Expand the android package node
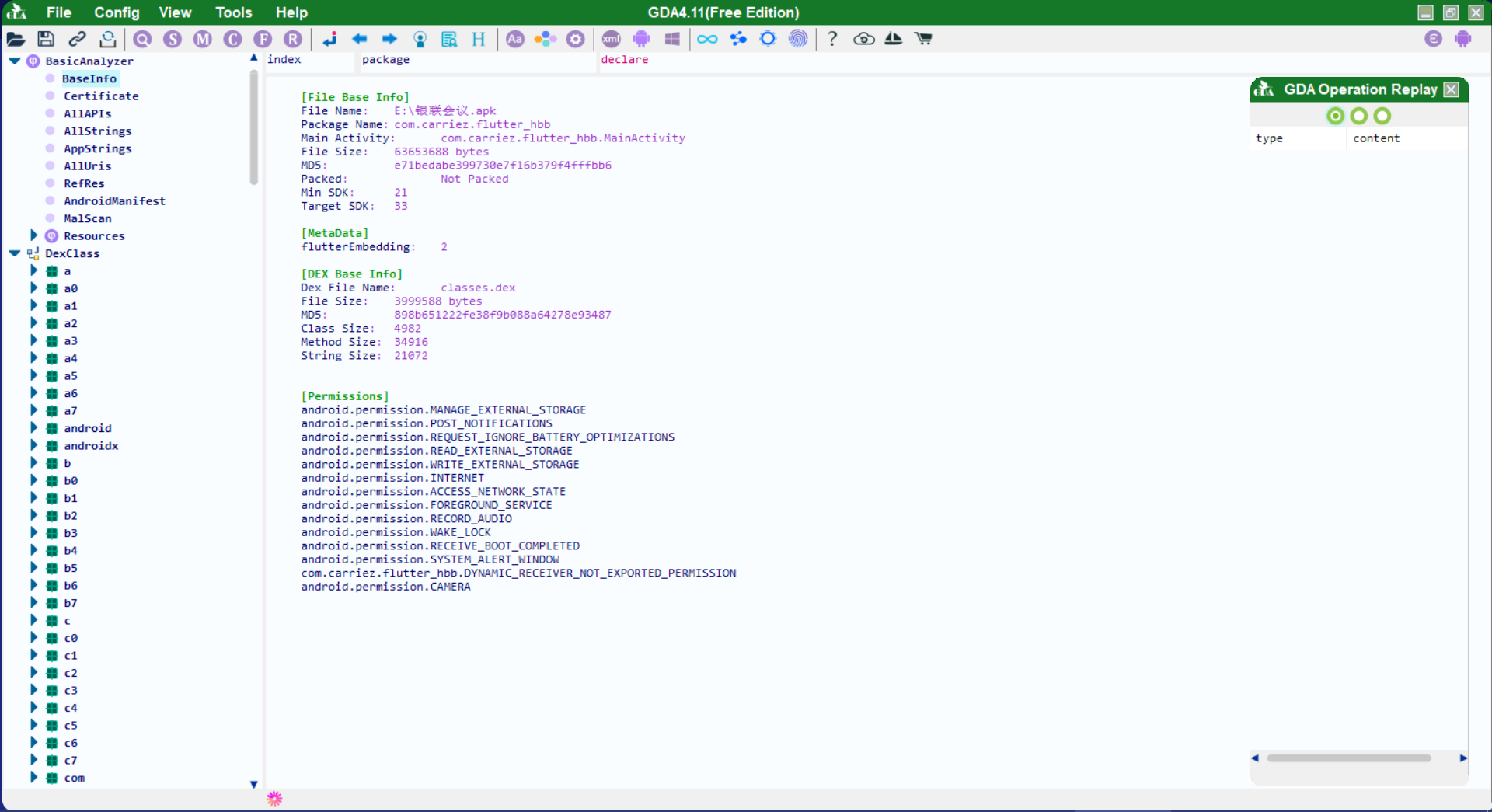 pyautogui.click(x=33, y=428)
